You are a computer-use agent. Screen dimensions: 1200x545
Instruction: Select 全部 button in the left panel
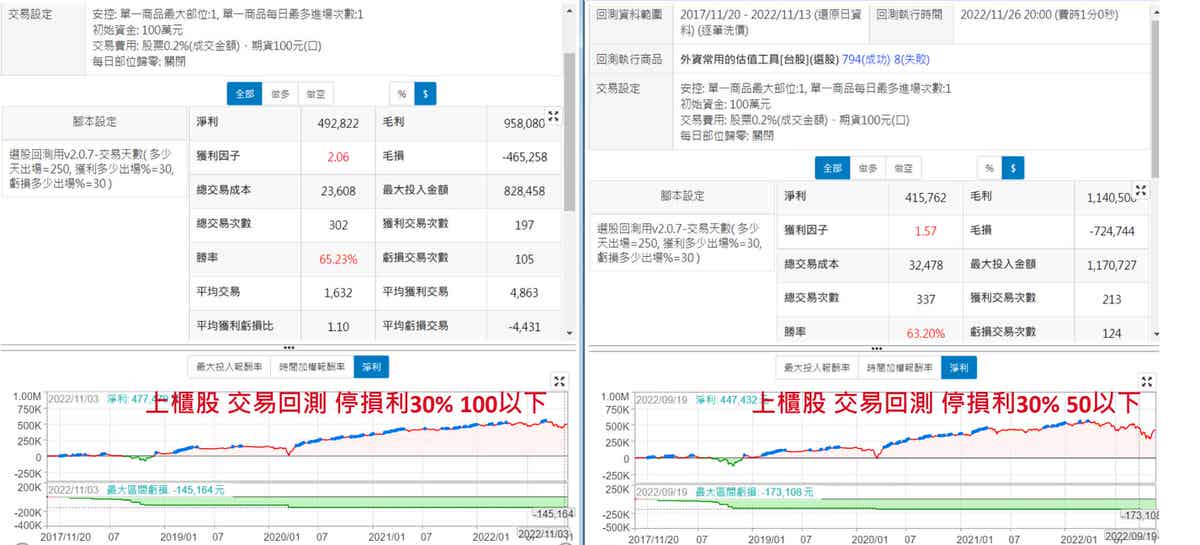click(x=244, y=93)
